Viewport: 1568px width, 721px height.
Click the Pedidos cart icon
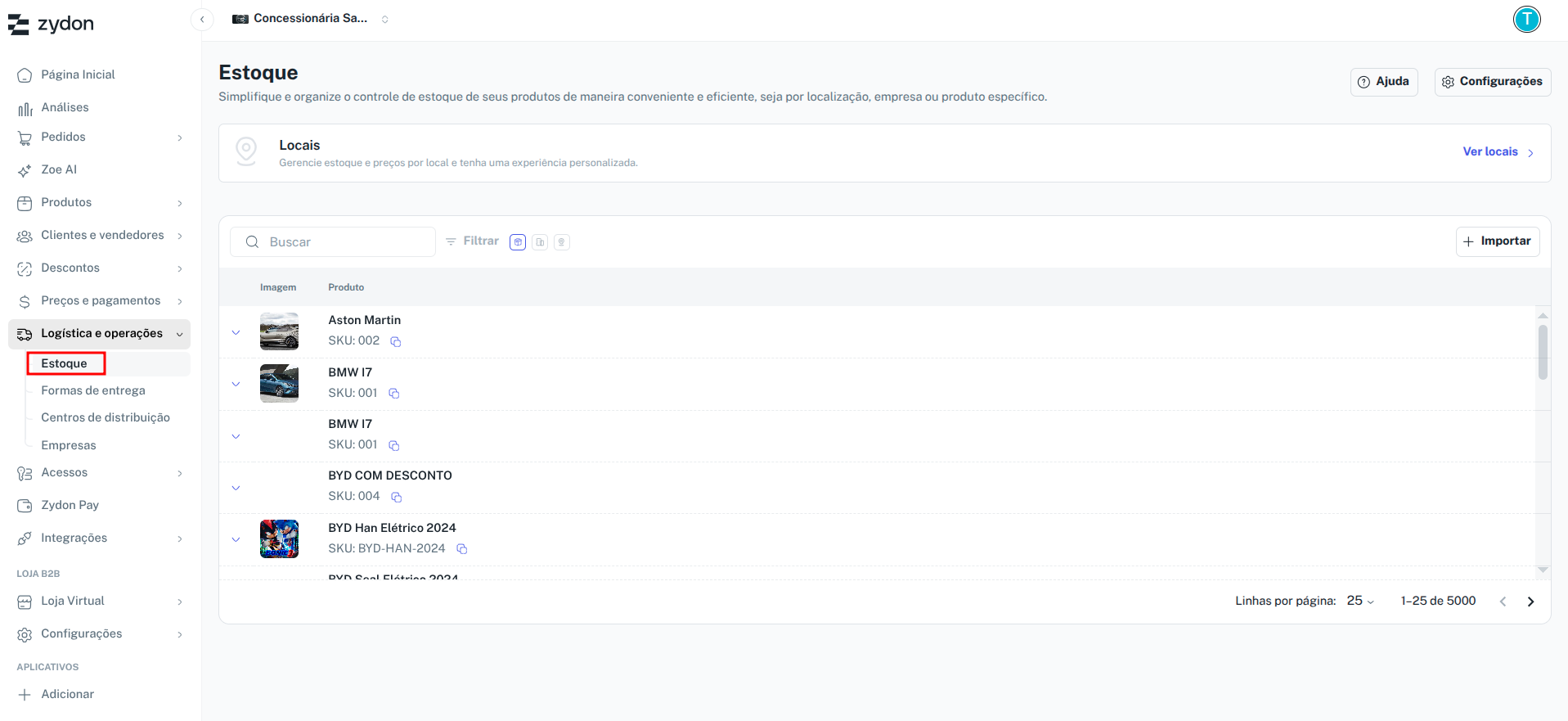pos(25,137)
